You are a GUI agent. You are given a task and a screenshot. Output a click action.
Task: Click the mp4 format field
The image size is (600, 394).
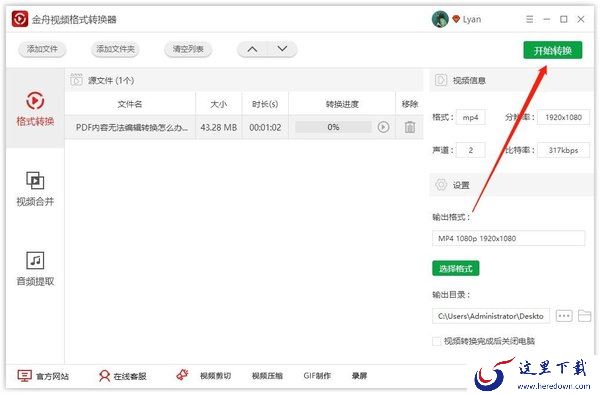coord(471,117)
